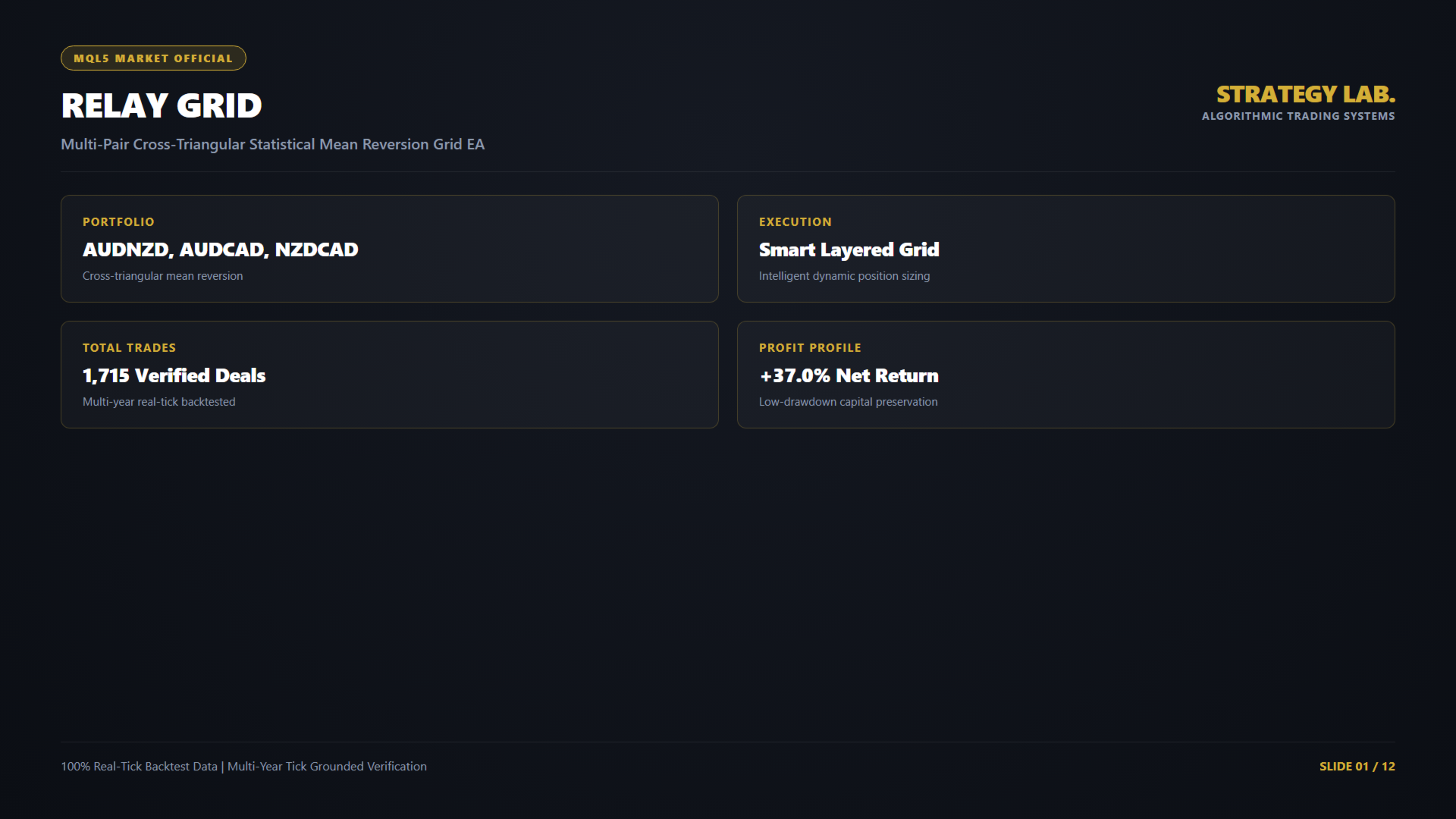The height and width of the screenshot is (819, 1456).
Task: Select the Cross-triangular mean reversion caption
Action: click(x=162, y=276)
